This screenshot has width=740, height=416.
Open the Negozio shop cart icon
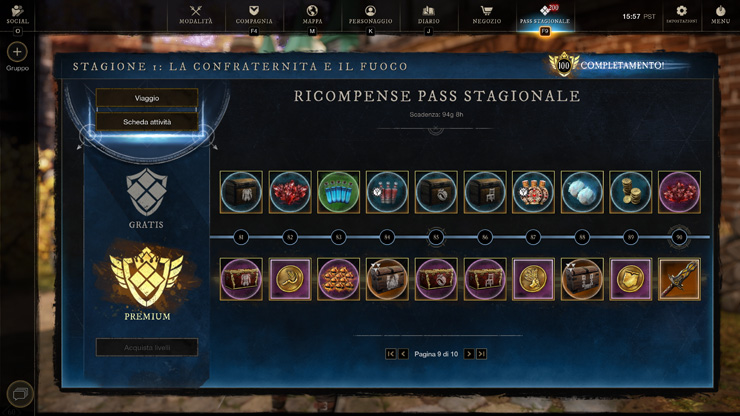coord(487,10)
